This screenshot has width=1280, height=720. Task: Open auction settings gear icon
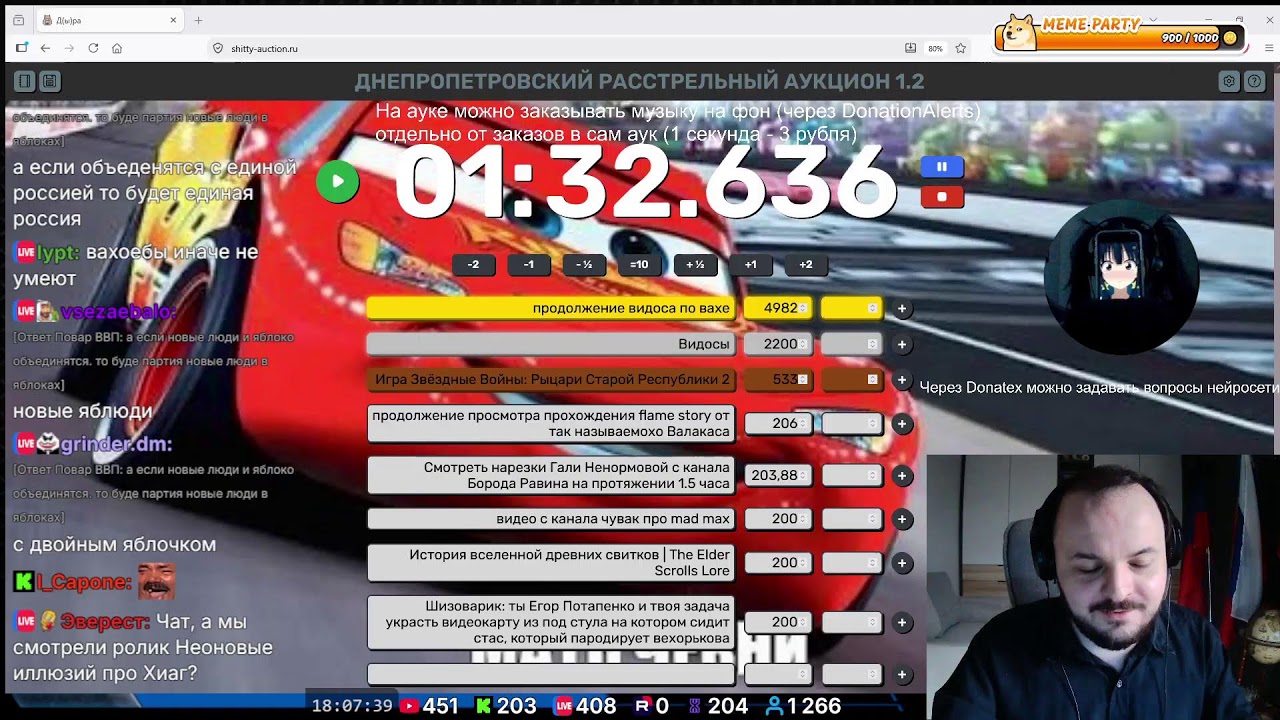1229,81
